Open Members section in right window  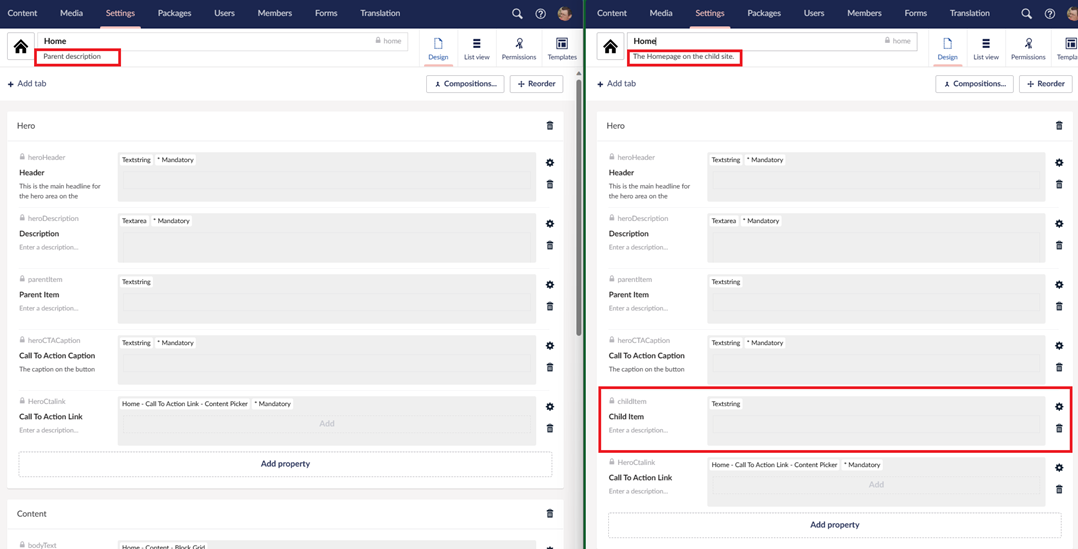(x=864, y=13)
